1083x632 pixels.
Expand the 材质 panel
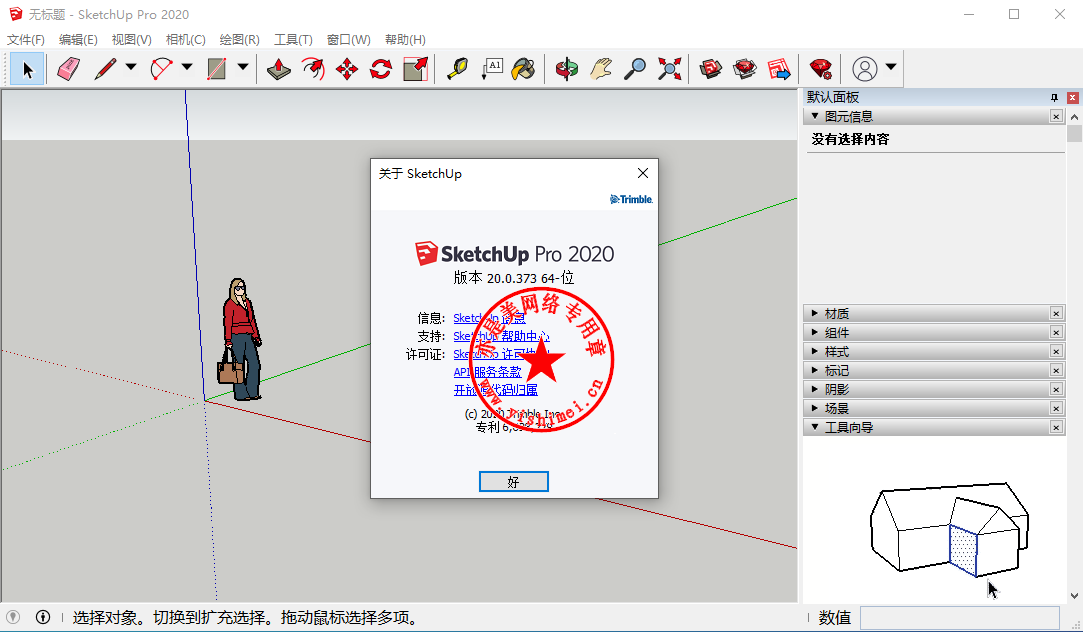pyautogui.click(x=815, y=313)
